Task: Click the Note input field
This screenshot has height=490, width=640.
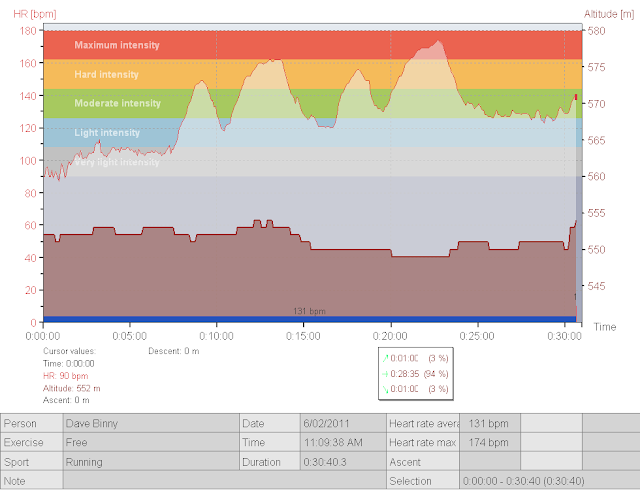Action: [x=224, y=481]
